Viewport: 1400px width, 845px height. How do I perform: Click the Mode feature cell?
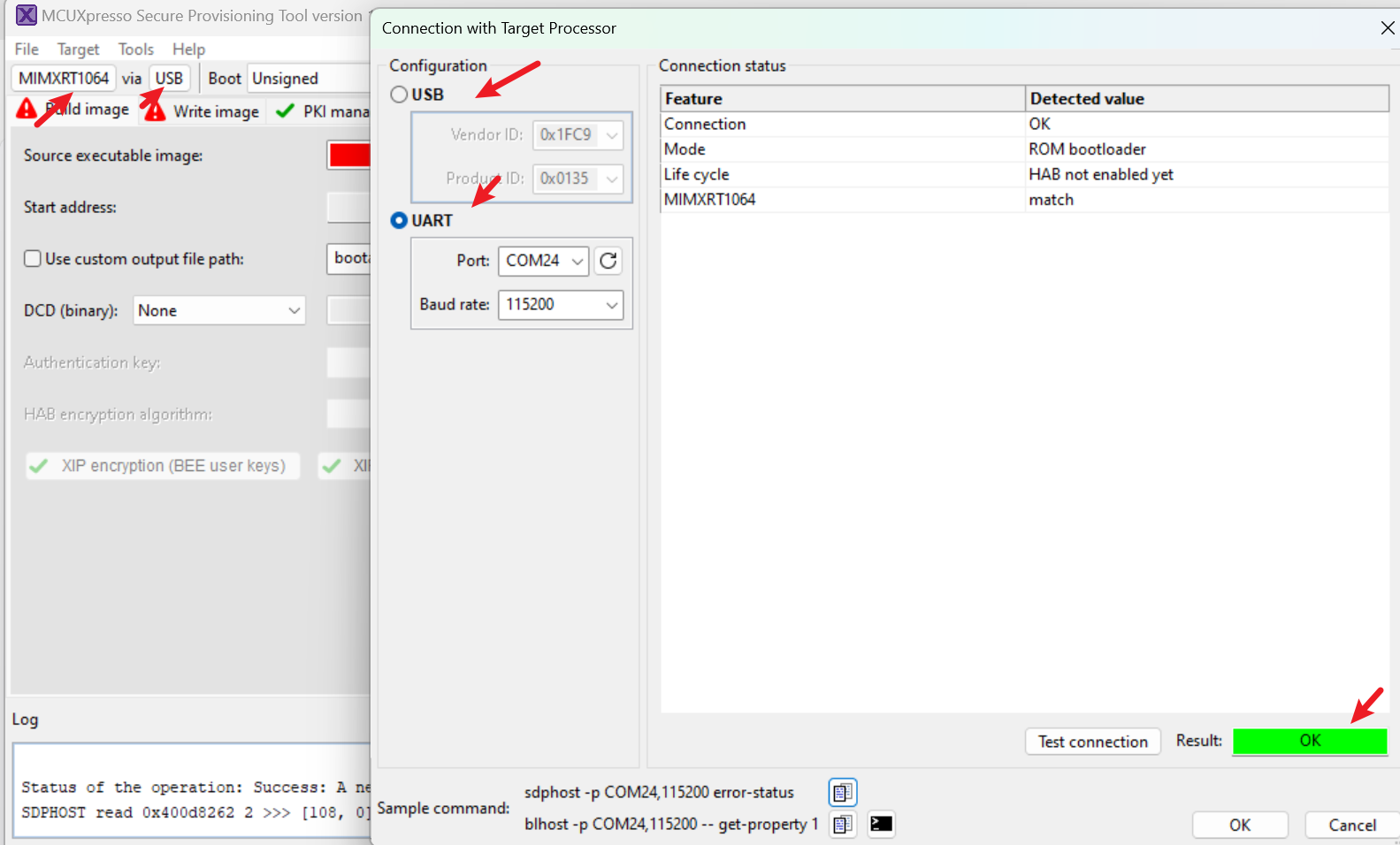pos(843,149)
